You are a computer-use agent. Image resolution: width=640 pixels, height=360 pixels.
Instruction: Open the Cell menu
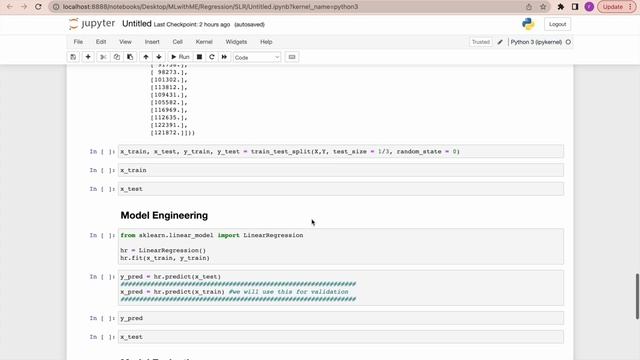177,42
